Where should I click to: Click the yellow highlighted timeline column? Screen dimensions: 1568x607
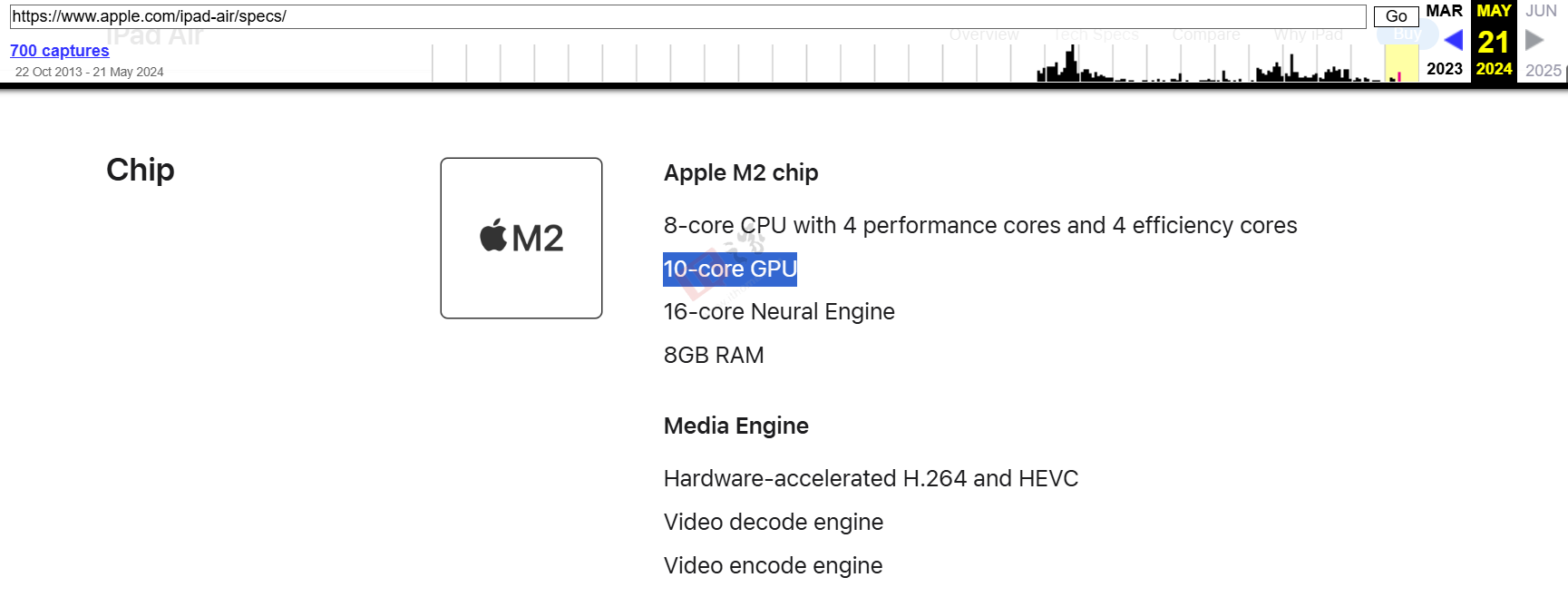pos(1401,64)
